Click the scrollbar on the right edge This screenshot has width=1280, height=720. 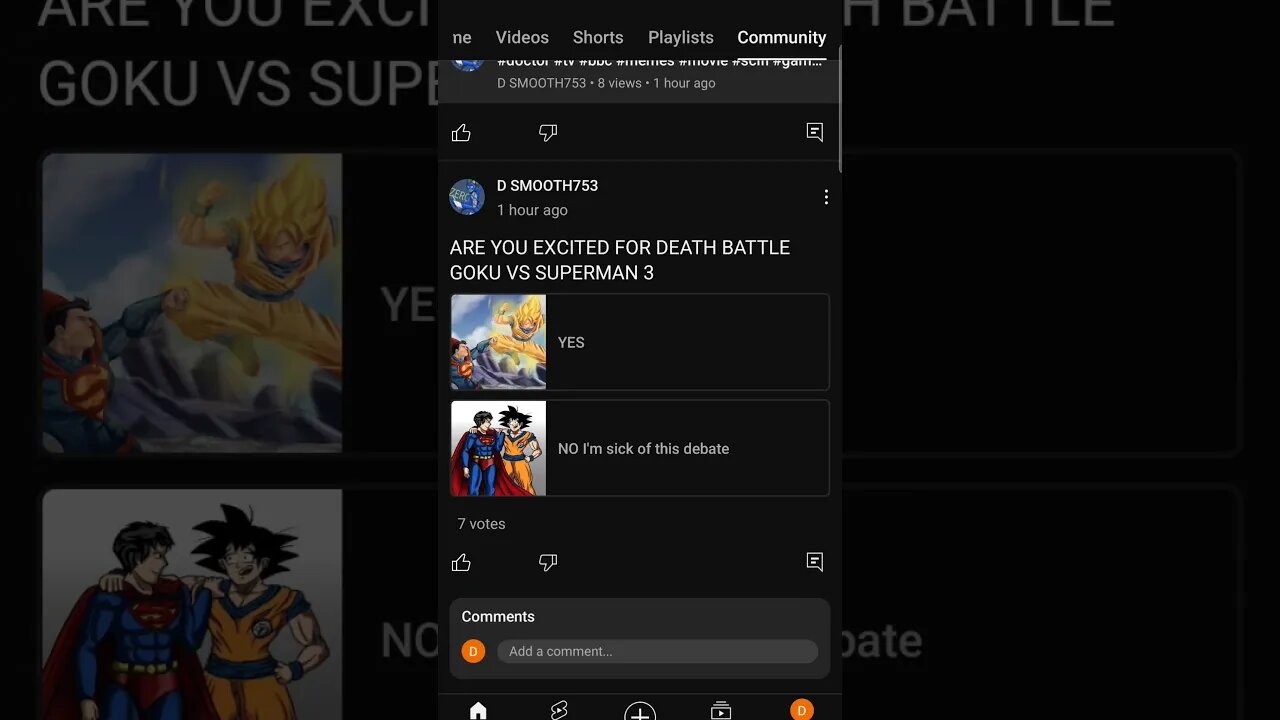tap(840, 108)
